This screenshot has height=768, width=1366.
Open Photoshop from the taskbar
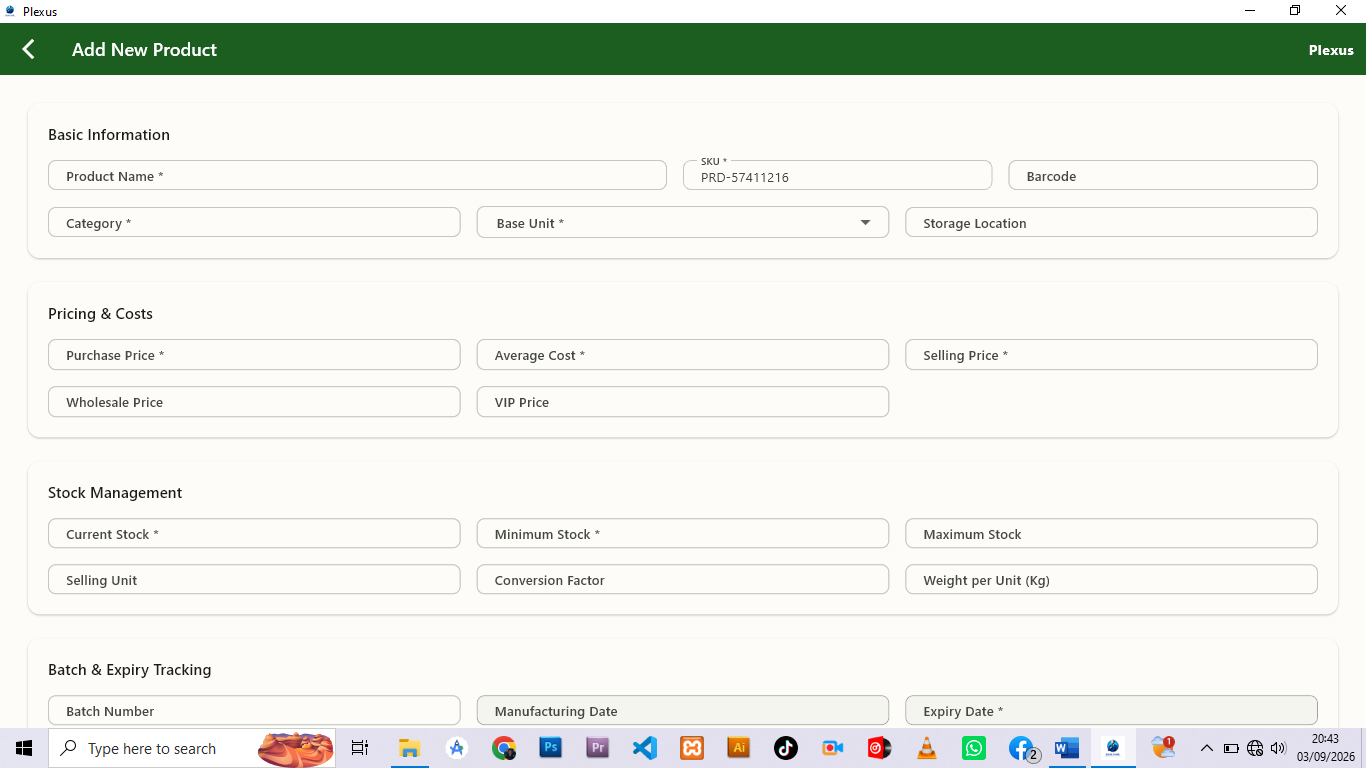tap(550, 748)
